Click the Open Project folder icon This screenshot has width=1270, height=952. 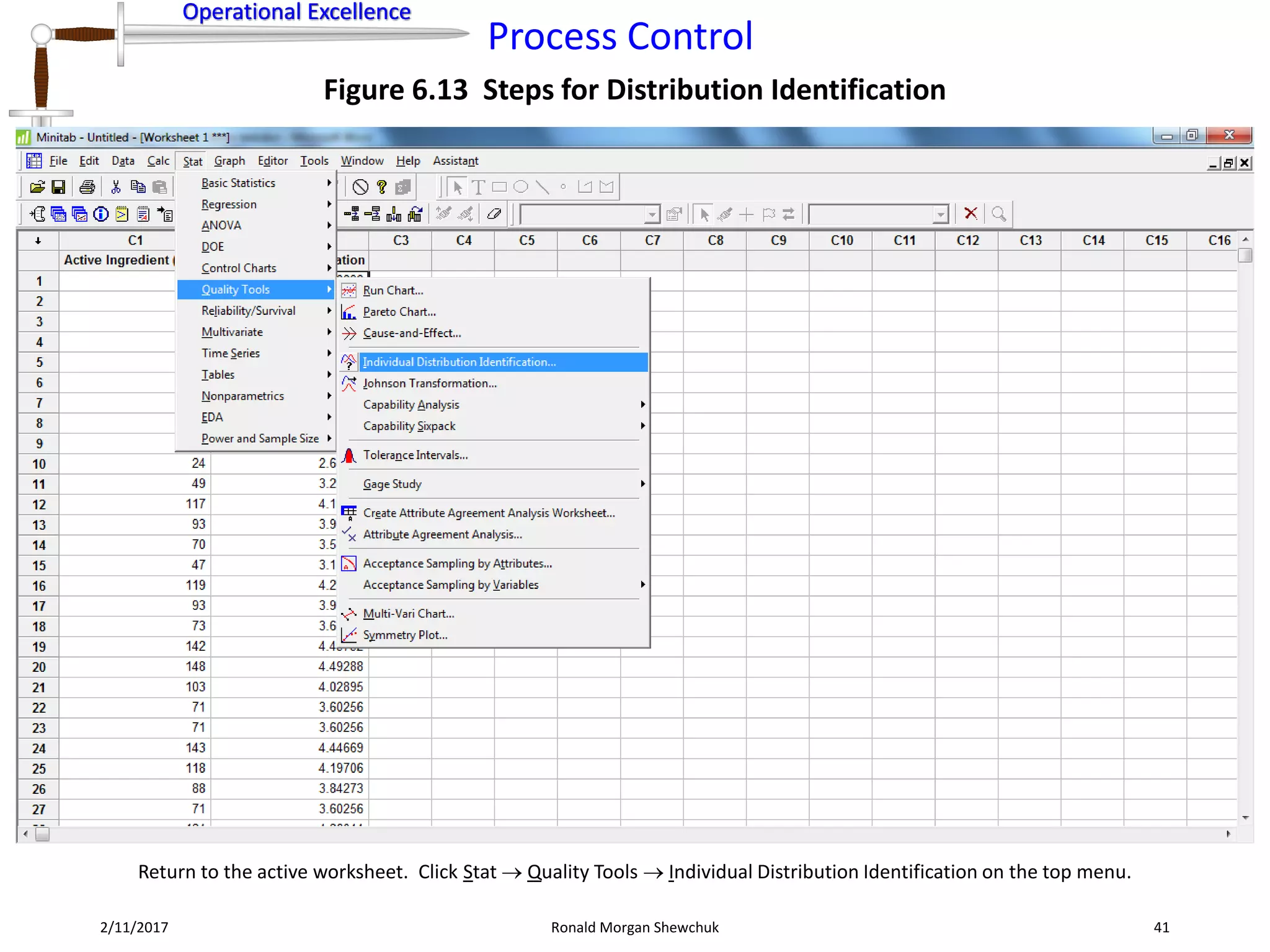click(x=37, y=187)
